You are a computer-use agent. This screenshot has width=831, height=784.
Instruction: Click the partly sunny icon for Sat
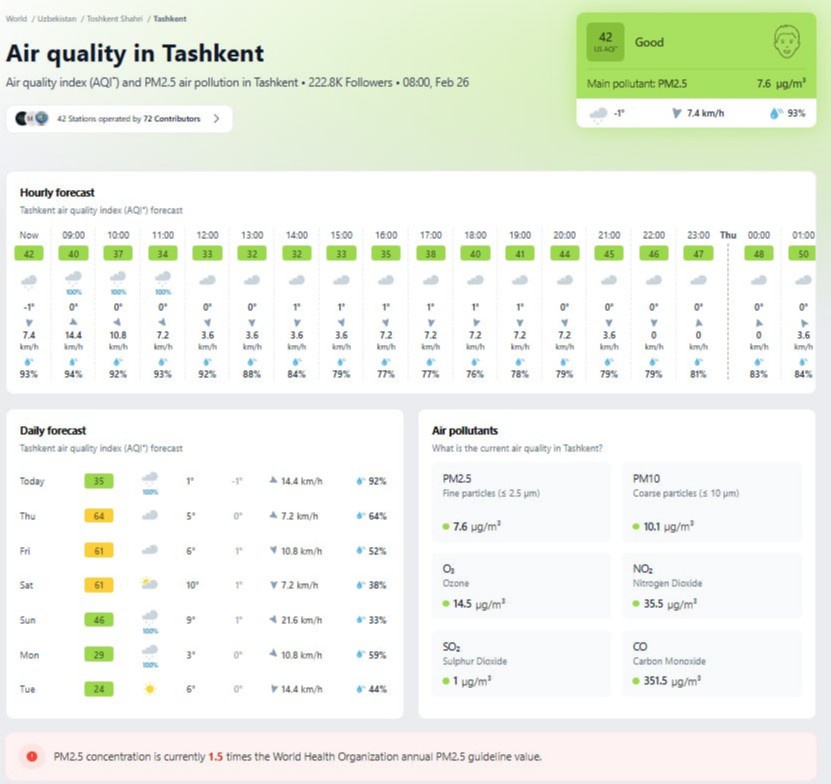(x=150, y=584)
